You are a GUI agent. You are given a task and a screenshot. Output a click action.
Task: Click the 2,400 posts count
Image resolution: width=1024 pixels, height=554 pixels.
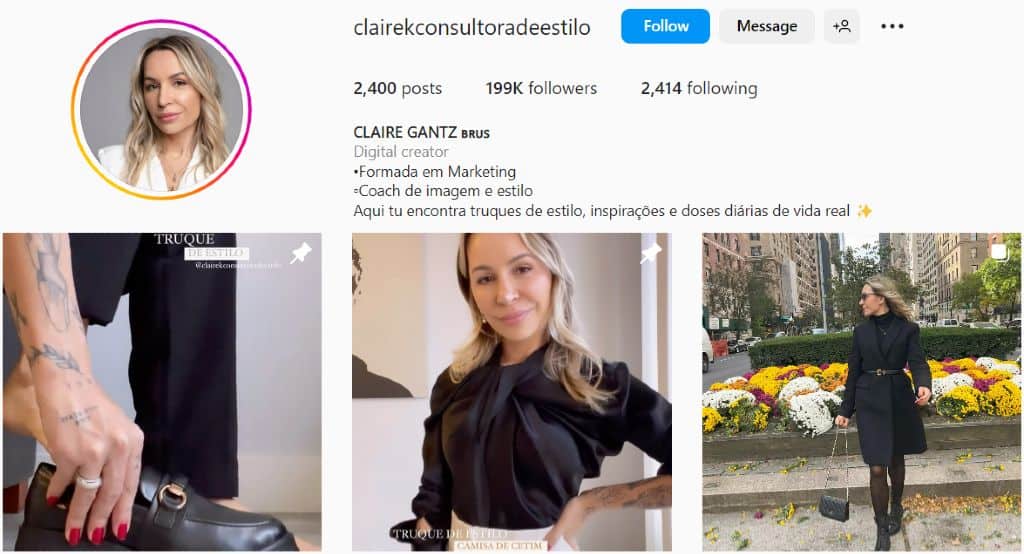click(397, 88)
